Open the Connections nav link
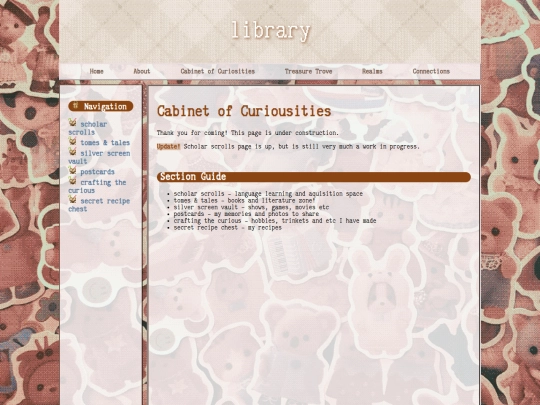The height and width of the screenshot is (405, 540). click(x=431, y=71)
